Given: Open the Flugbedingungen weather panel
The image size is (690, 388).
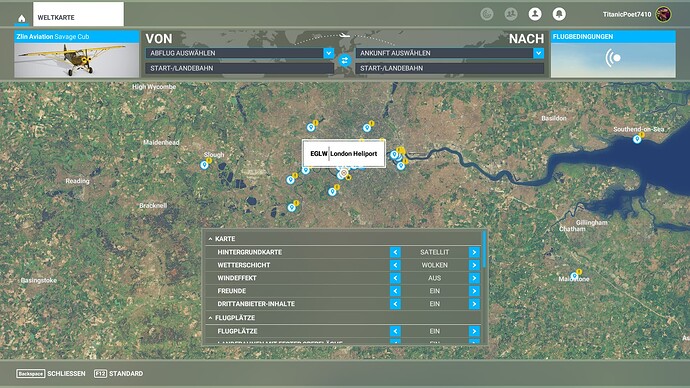Looking at the screenshot, I should (613, 54).
